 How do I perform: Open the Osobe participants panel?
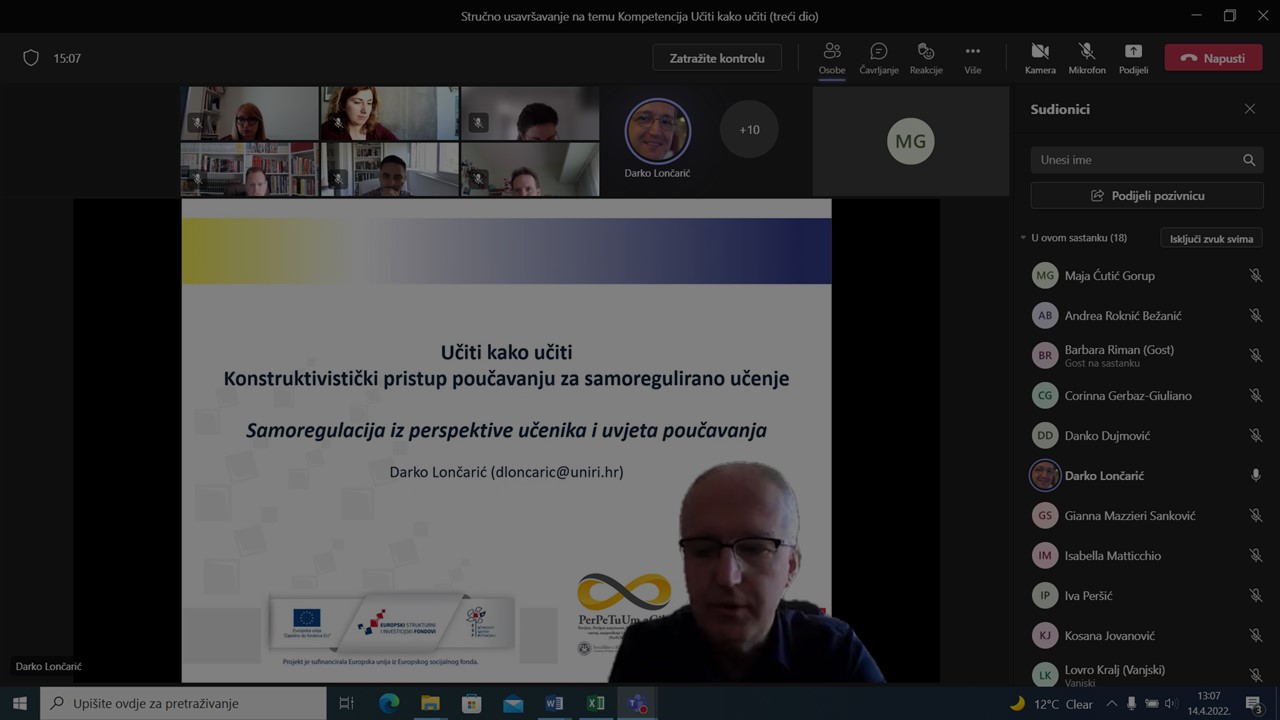[x=831, y=58]
